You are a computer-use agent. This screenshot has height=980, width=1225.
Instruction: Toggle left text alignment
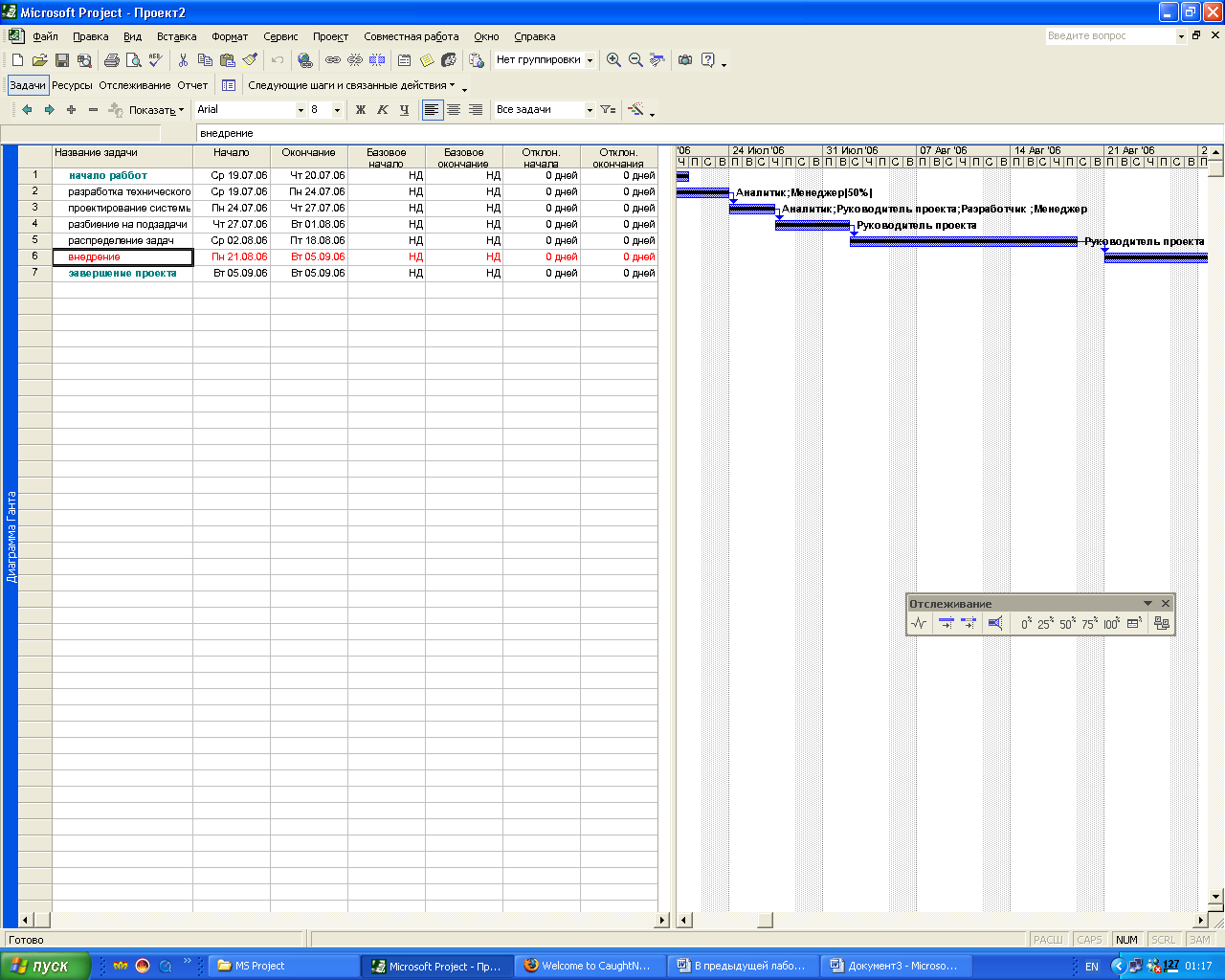[x=433, y=110]
